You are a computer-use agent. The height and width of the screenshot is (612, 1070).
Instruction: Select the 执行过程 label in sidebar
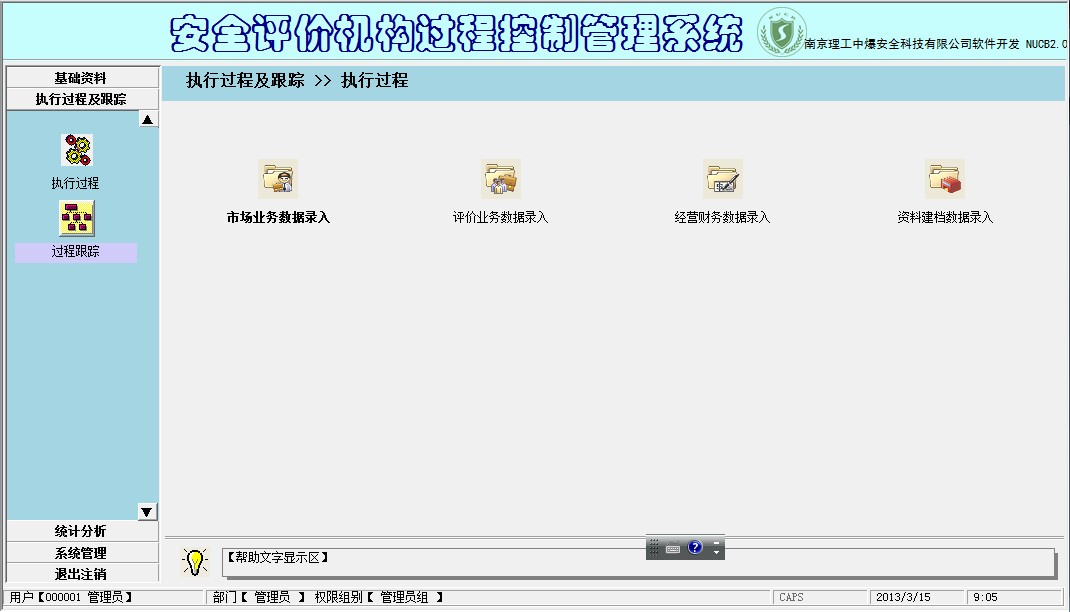pos(75,183)
